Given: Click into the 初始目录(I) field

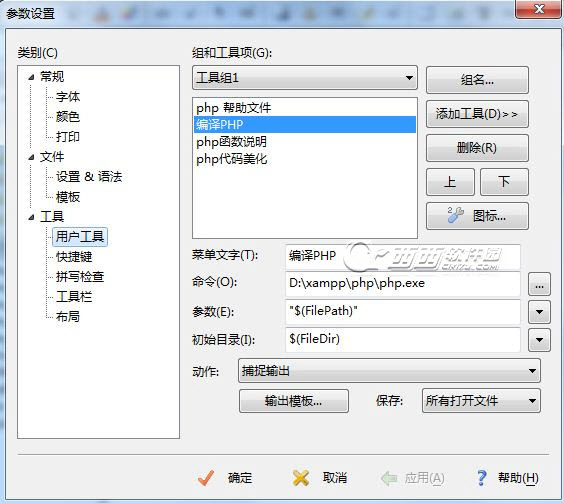Looking at the screenshot, I should [403, 339].
